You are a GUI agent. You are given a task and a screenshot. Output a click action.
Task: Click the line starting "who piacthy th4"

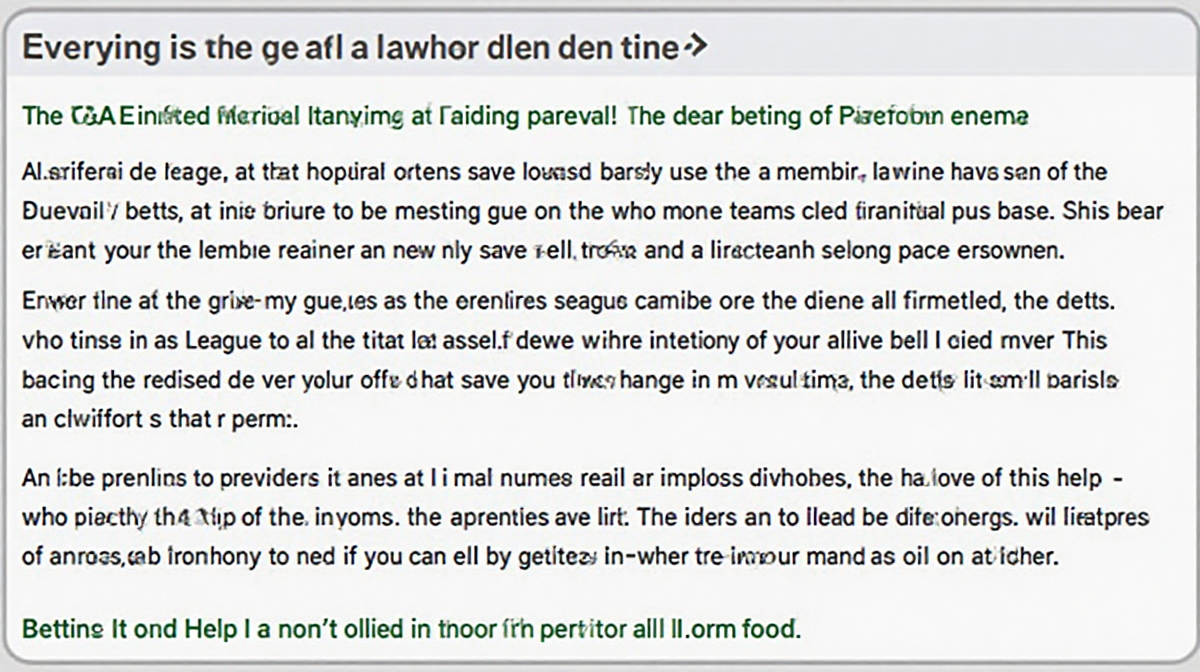pos(585,519)
